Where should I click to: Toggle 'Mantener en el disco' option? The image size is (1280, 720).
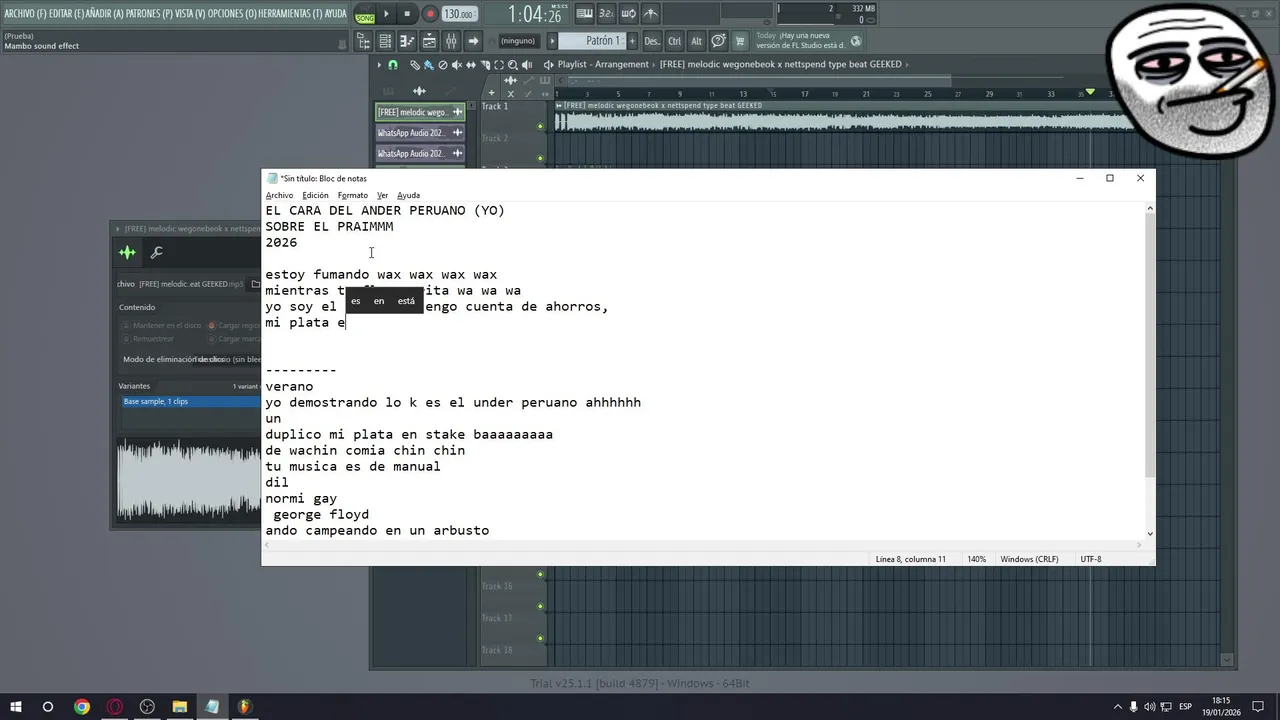[160, 325]
